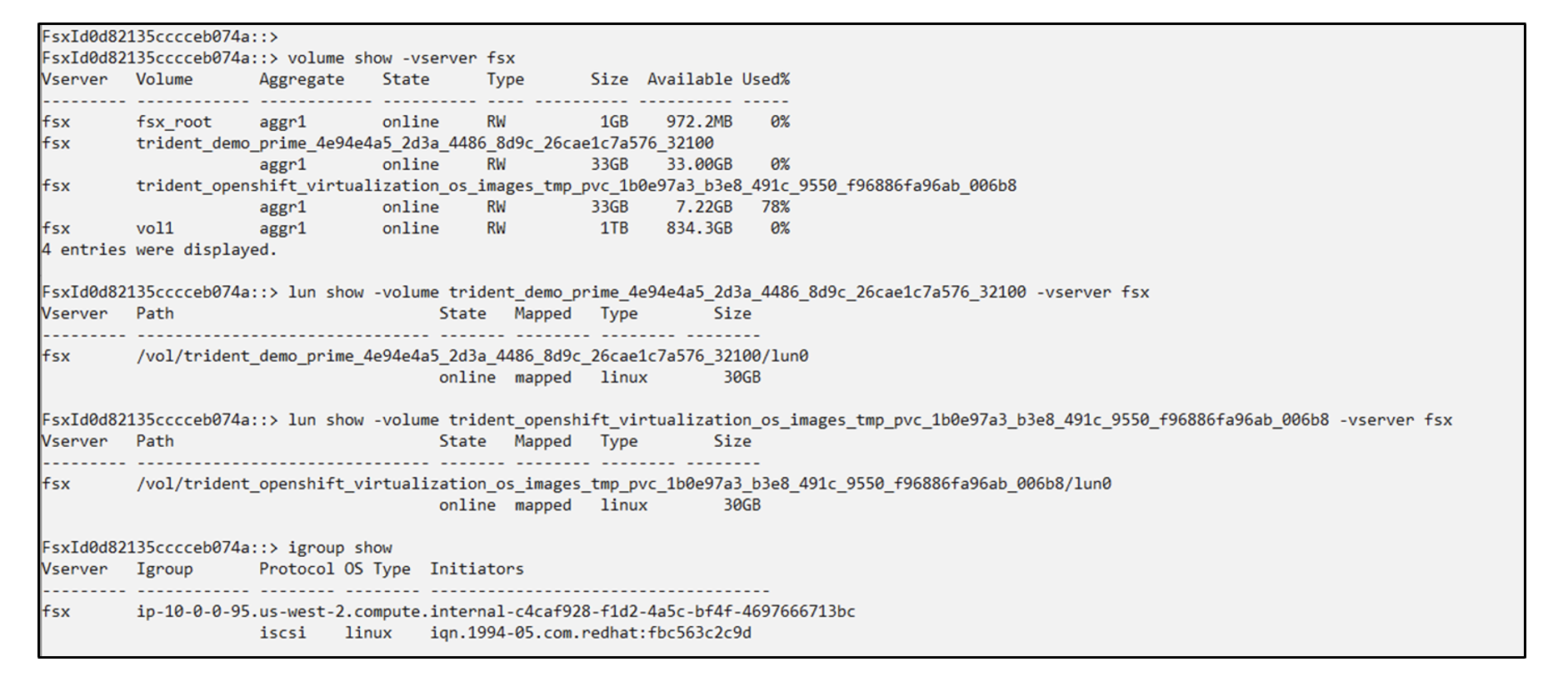This screenshot has height=677, width=1568.
Task: Click the 78% used percentage value
Action: coord(775,207)
